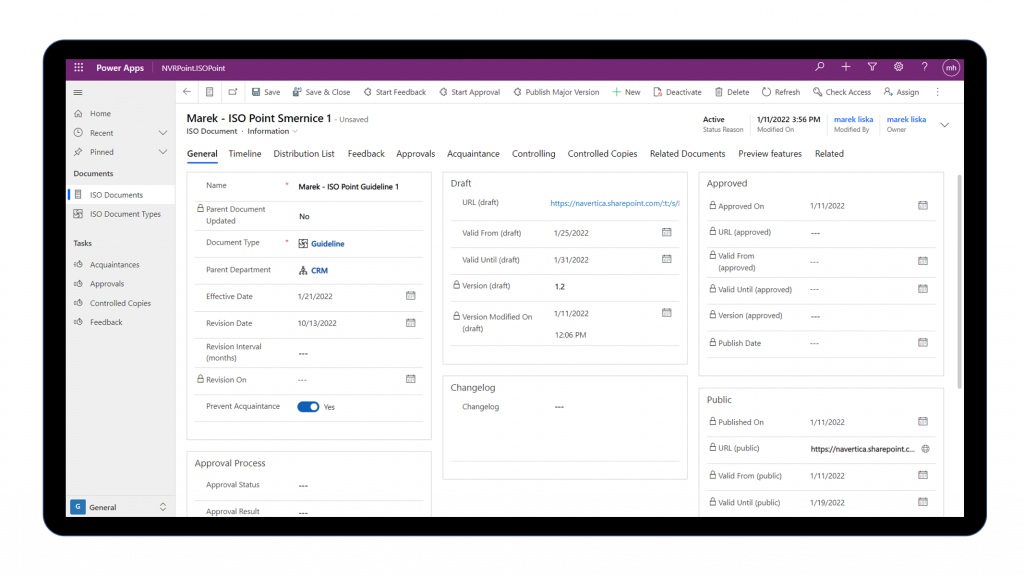
Task: Click Start Approval command
Action: click(x=470, y=92)
